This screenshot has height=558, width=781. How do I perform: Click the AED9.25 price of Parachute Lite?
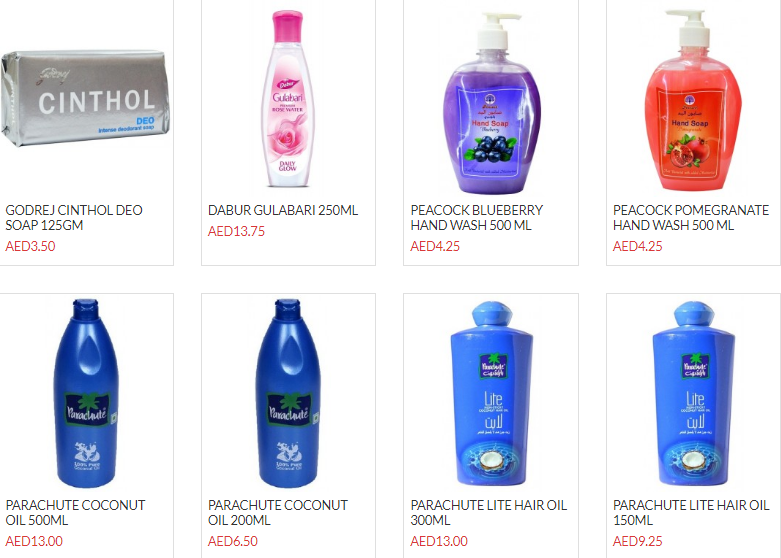[638, 541]
